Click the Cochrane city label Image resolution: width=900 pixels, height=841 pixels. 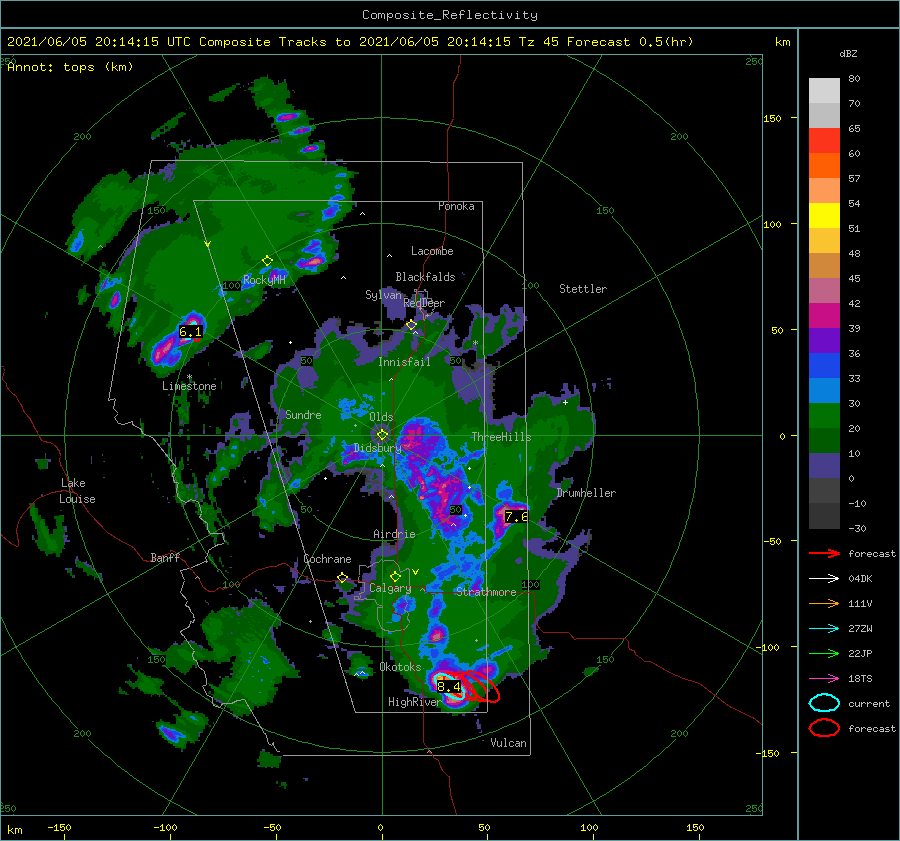point(327,559)
